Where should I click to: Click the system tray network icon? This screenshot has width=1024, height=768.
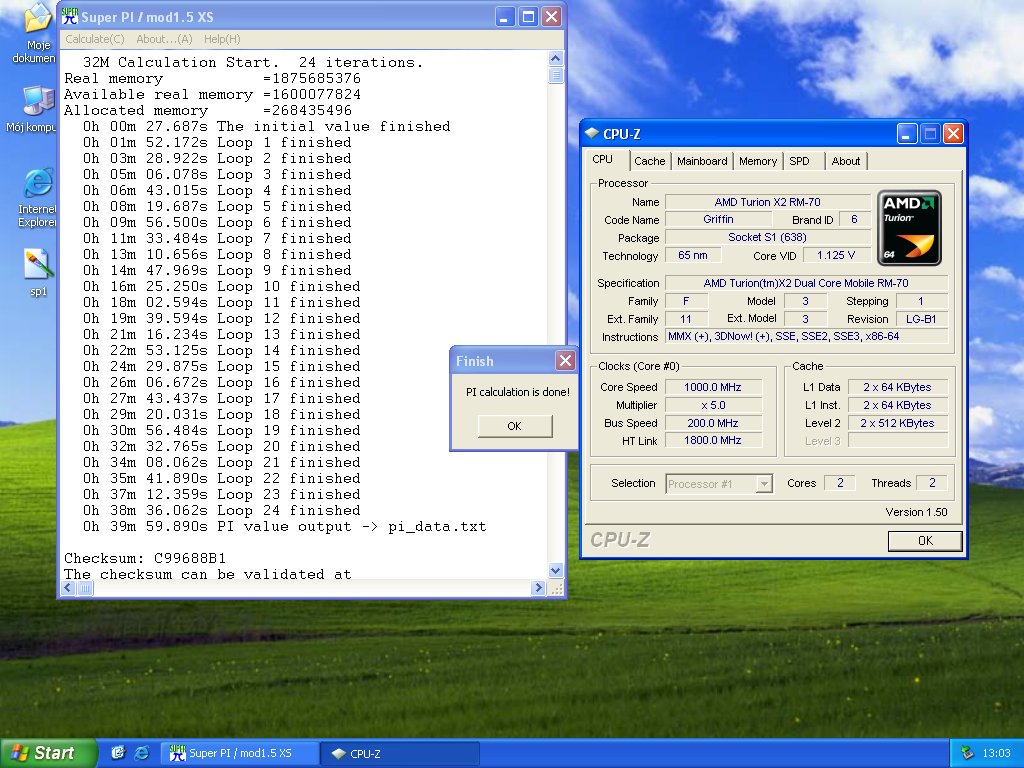click(967, 753)
